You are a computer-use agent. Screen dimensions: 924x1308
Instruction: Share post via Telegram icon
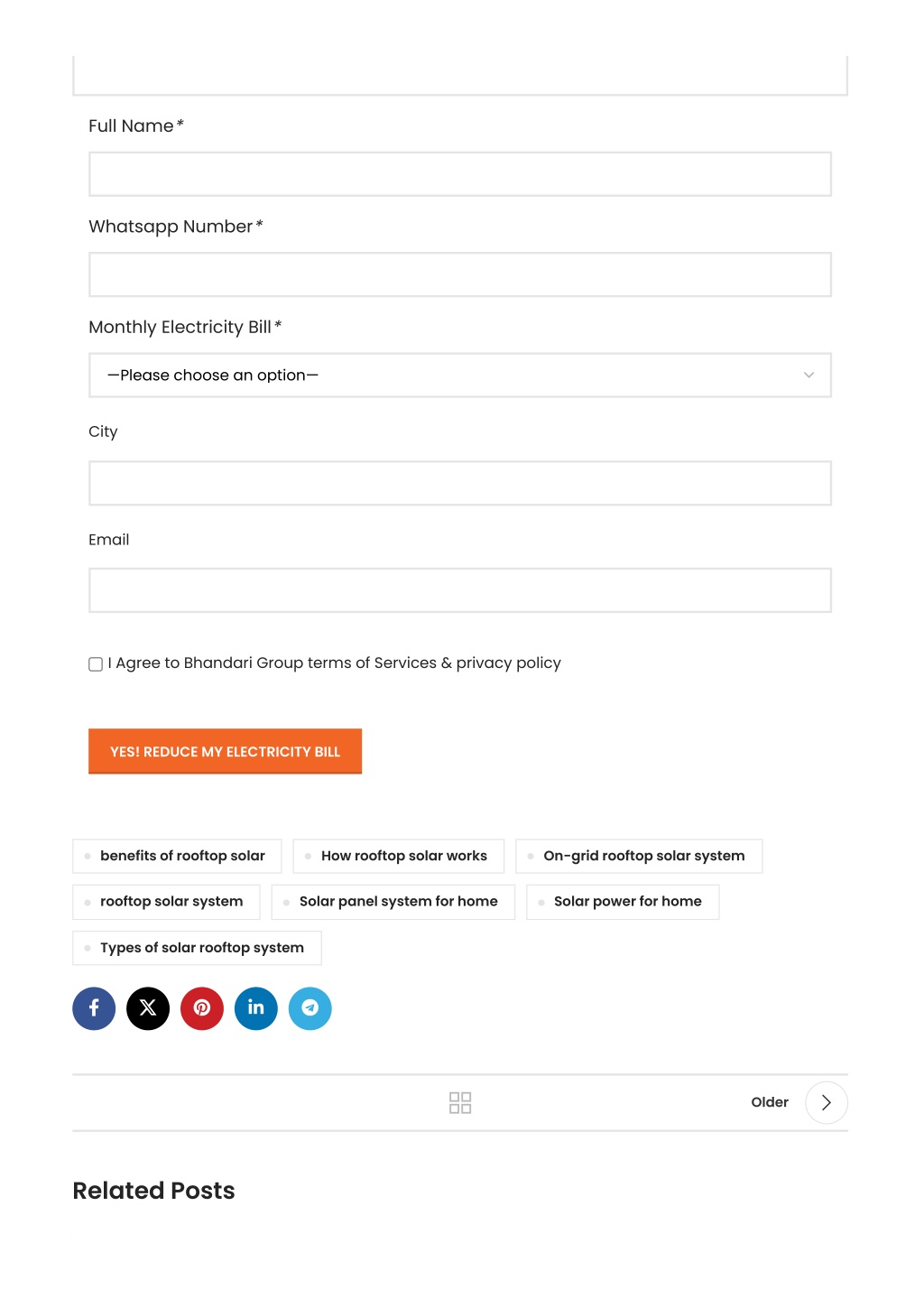(310, 1008)
